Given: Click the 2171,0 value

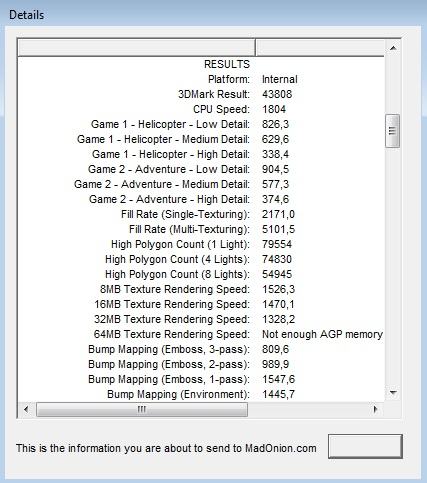Looking at the screenshot, I should pyautogui.click(x=278, y=214).
